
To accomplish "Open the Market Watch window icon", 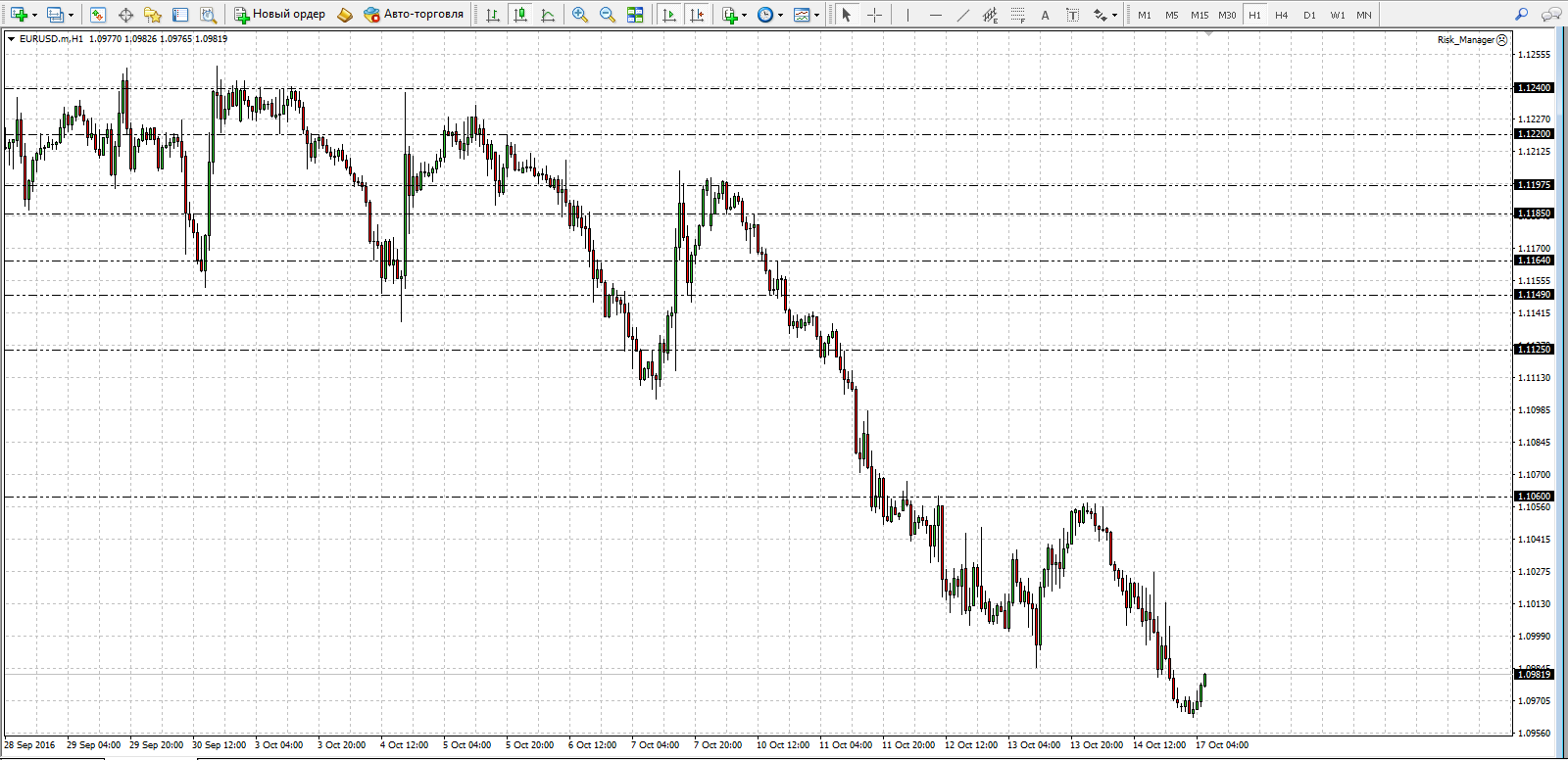I will 97,15.
